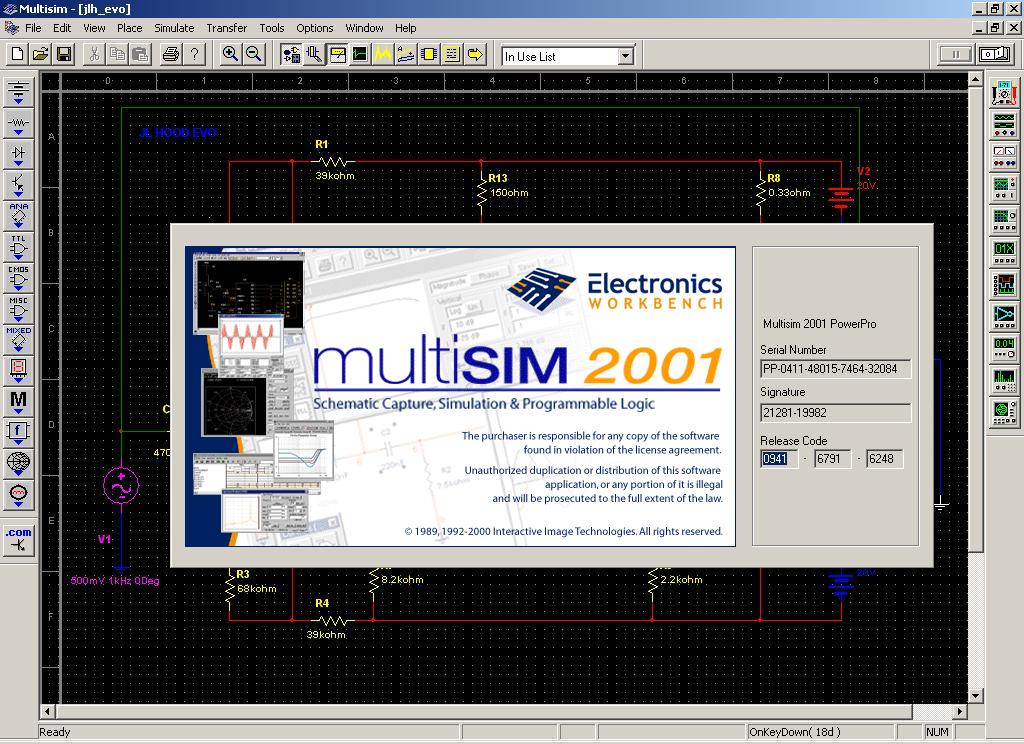Open the Help menu
Screen dimensions: 1024x744
[406, 28]
